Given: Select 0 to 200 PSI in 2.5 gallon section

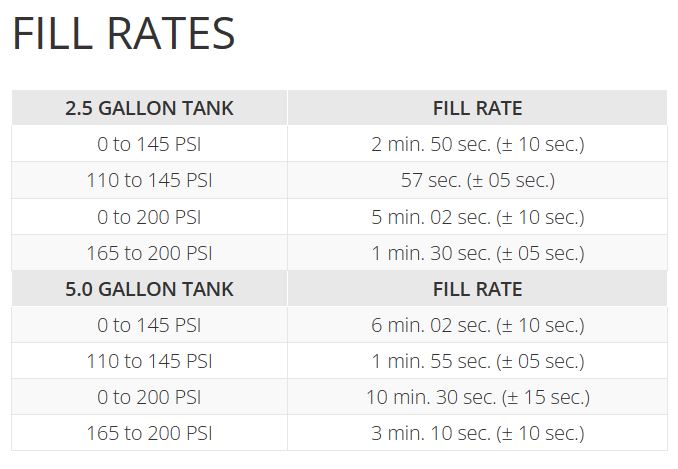Looking at the screenshot, I should [149, 217].
